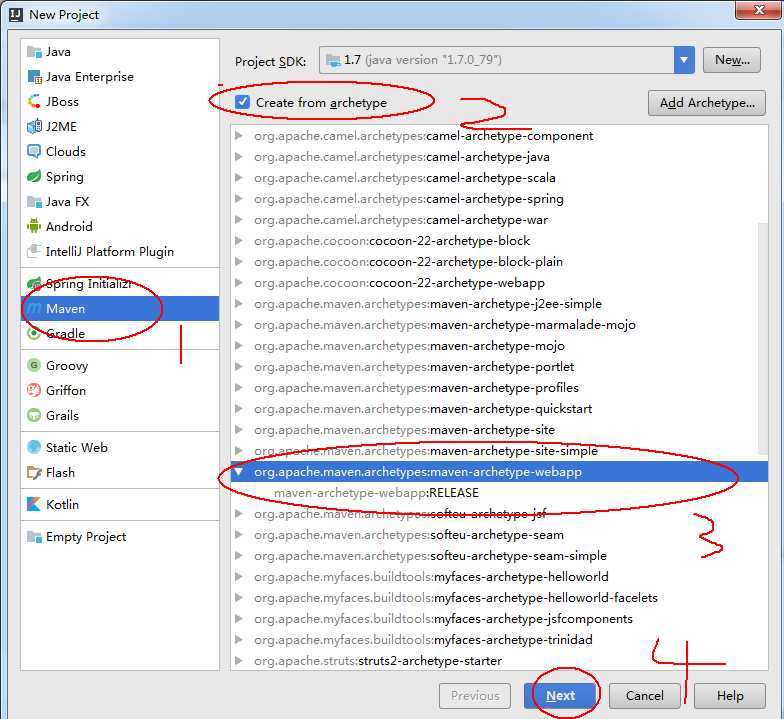This screenshot has width=784, height=719.
Task: Select cocoon-22-archetype-block-plain row
Action: pyautogui.click(x=499, y=262)
